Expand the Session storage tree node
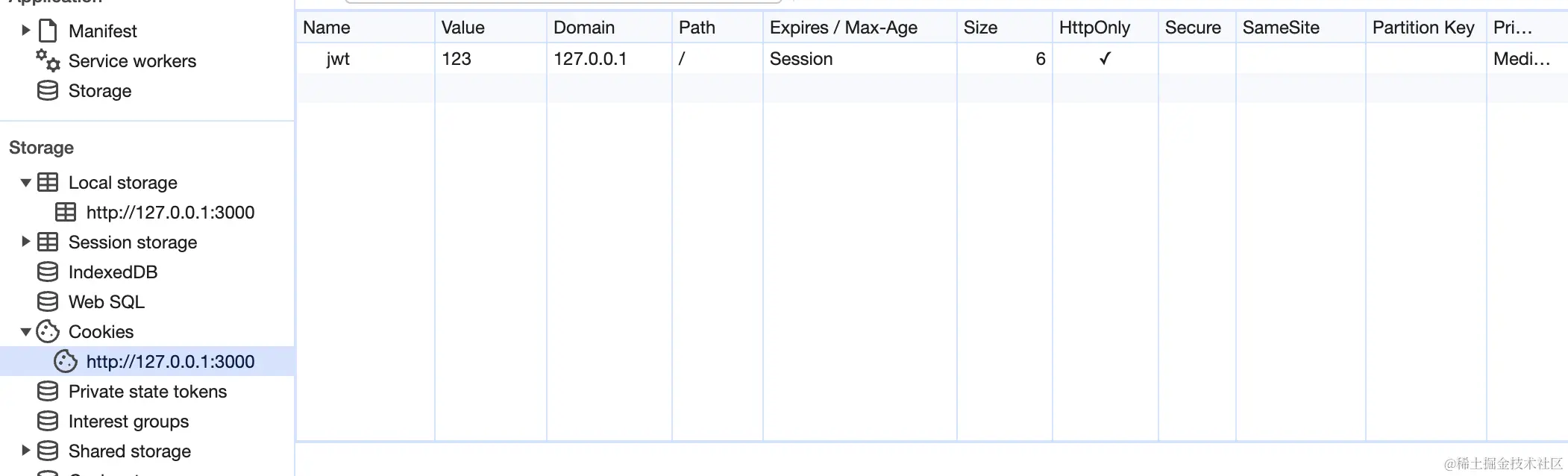 pos(25,241)
